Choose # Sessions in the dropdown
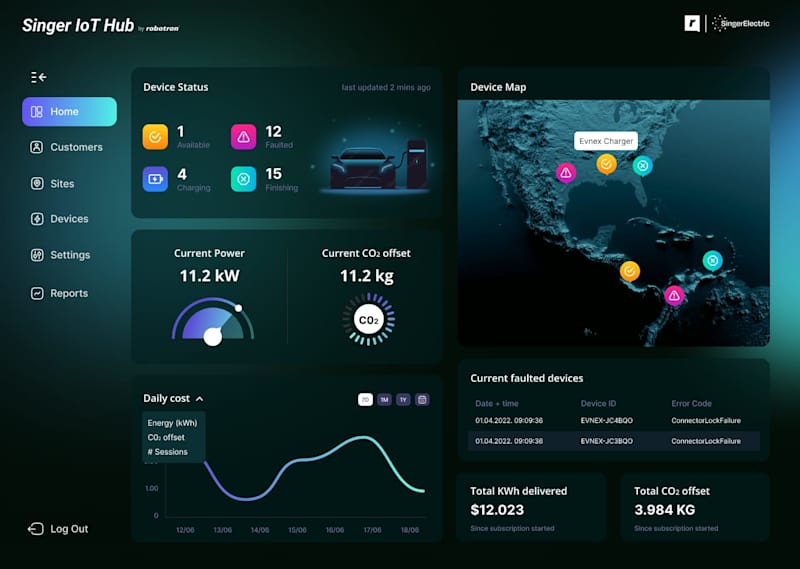This screenshot has height=569, width=800. click(x=167, y=452)
